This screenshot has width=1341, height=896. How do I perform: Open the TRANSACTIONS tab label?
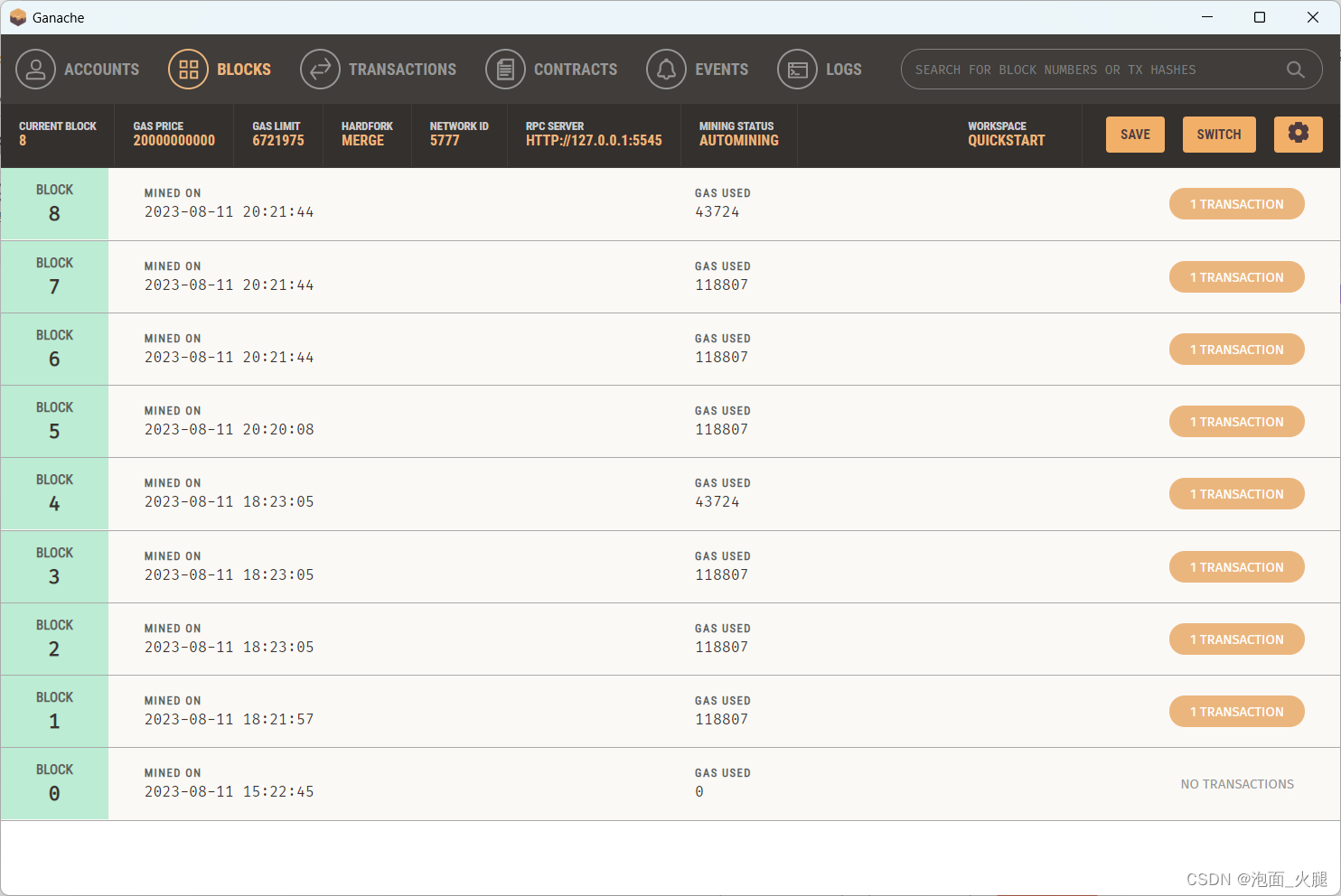pyautogui.click(x=403, y=70)
